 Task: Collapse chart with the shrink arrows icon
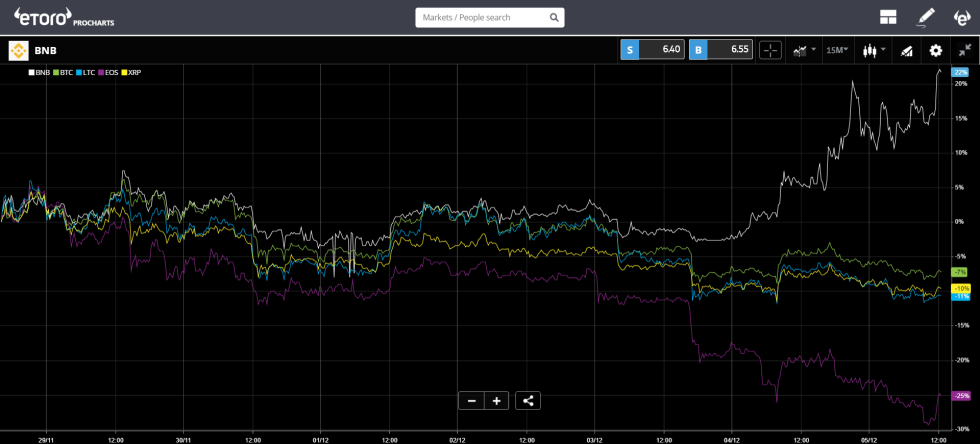[964, 50]
